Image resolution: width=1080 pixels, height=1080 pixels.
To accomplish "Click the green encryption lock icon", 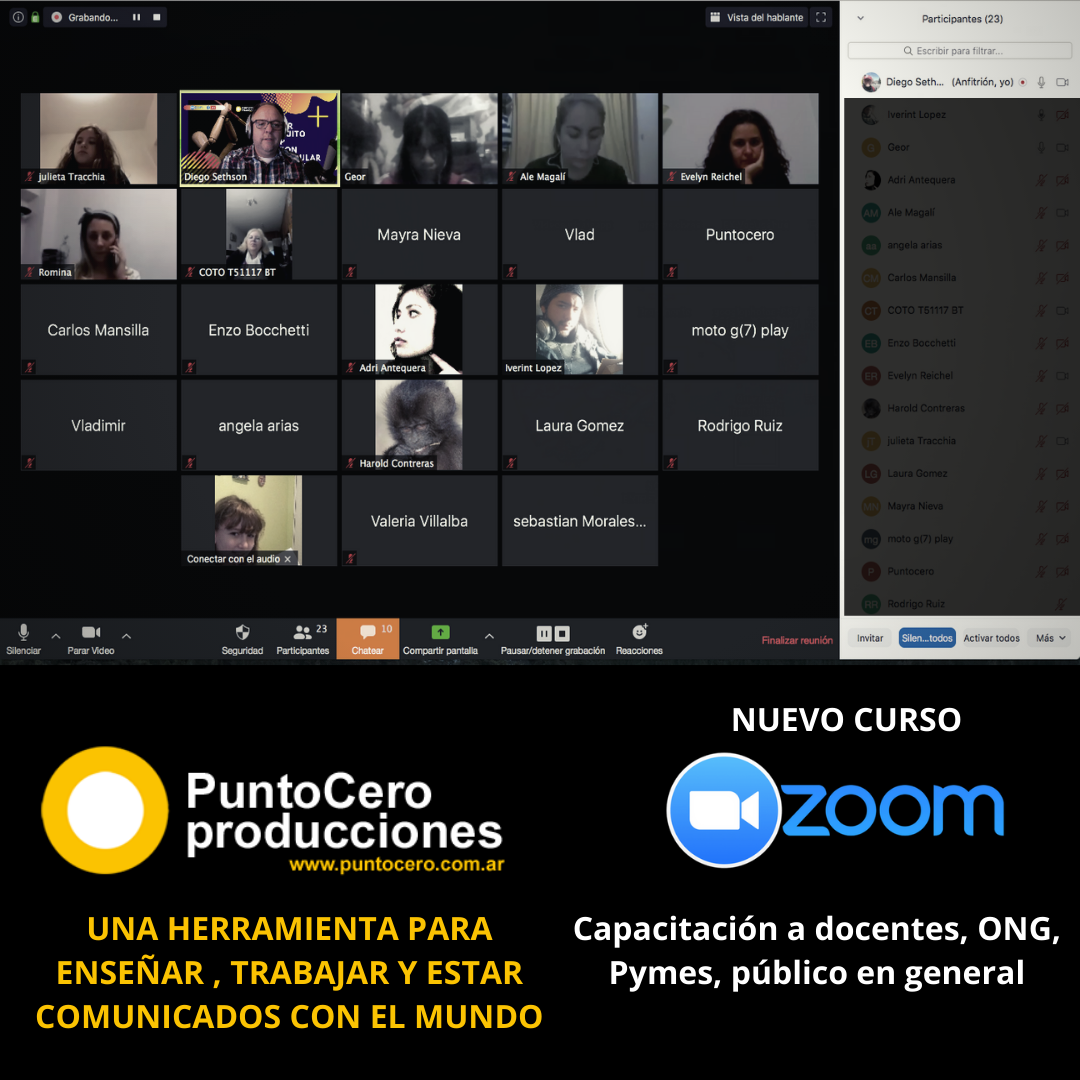I will click(35, 17).
